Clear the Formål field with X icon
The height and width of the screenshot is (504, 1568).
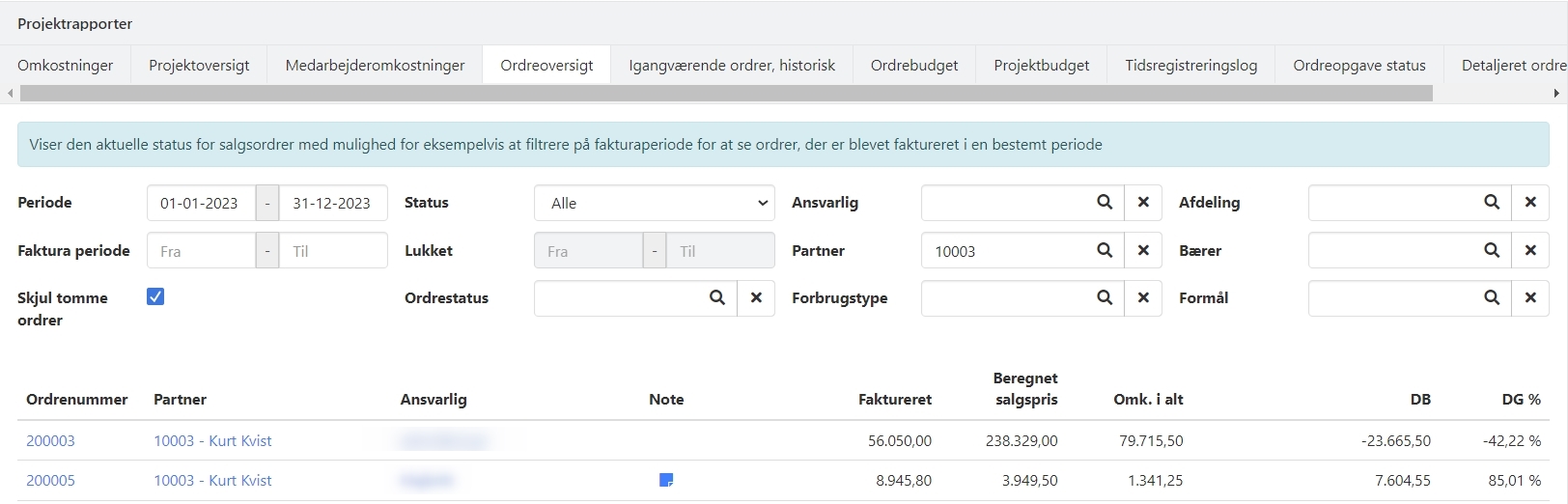1530,298
